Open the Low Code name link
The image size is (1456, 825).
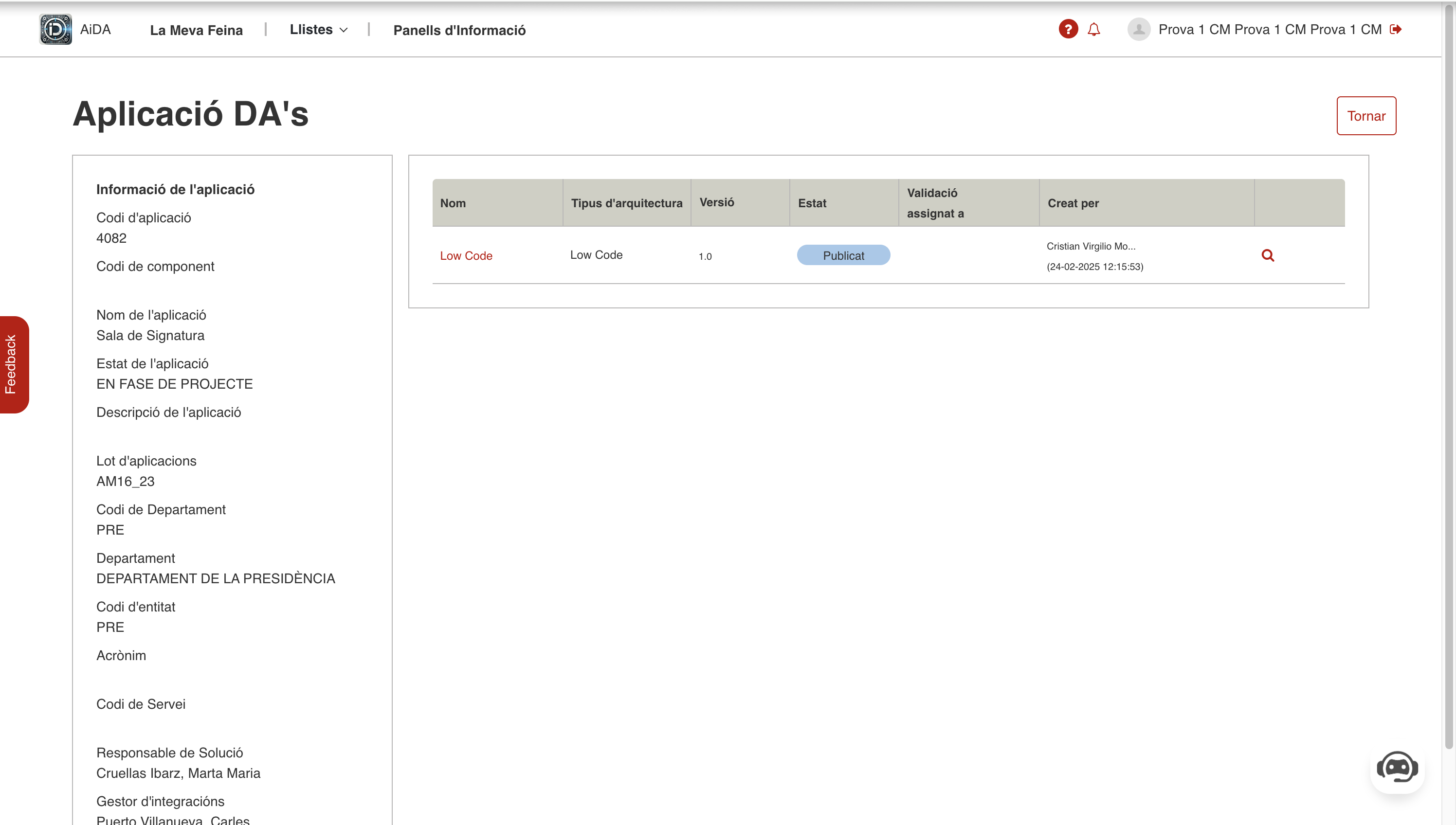coord(466,255)
